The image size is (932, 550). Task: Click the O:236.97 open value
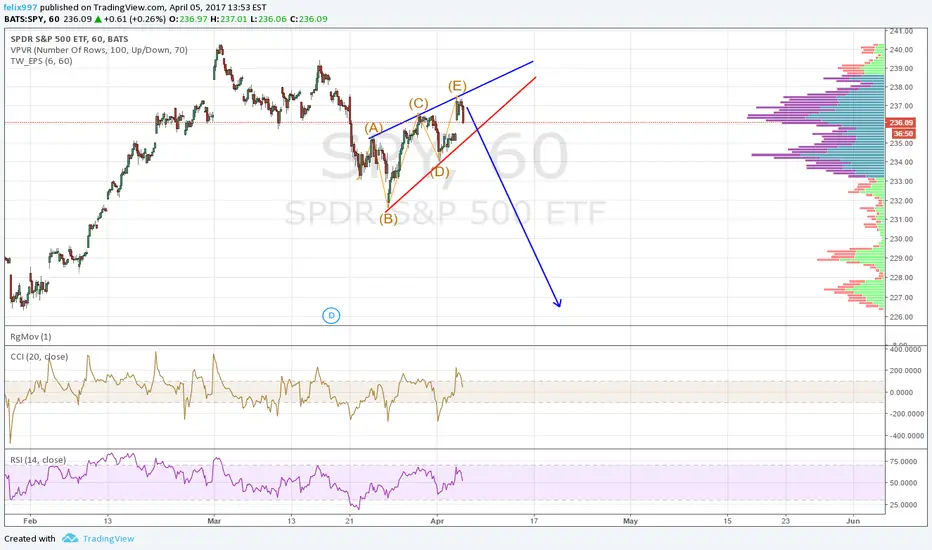[188, 19]
